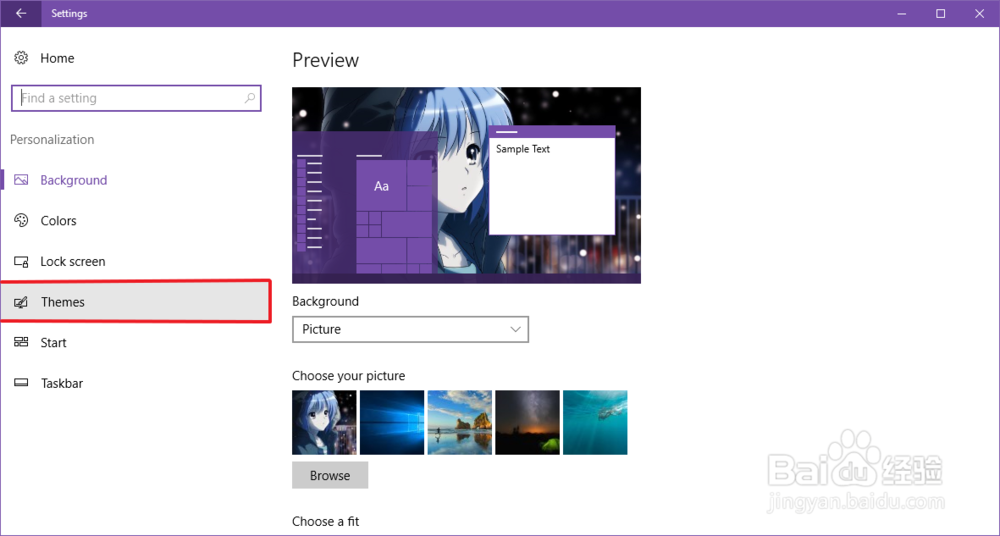
Task: Click the Start tiles icon
Action: pyautogui.click(x=21, y=343)
